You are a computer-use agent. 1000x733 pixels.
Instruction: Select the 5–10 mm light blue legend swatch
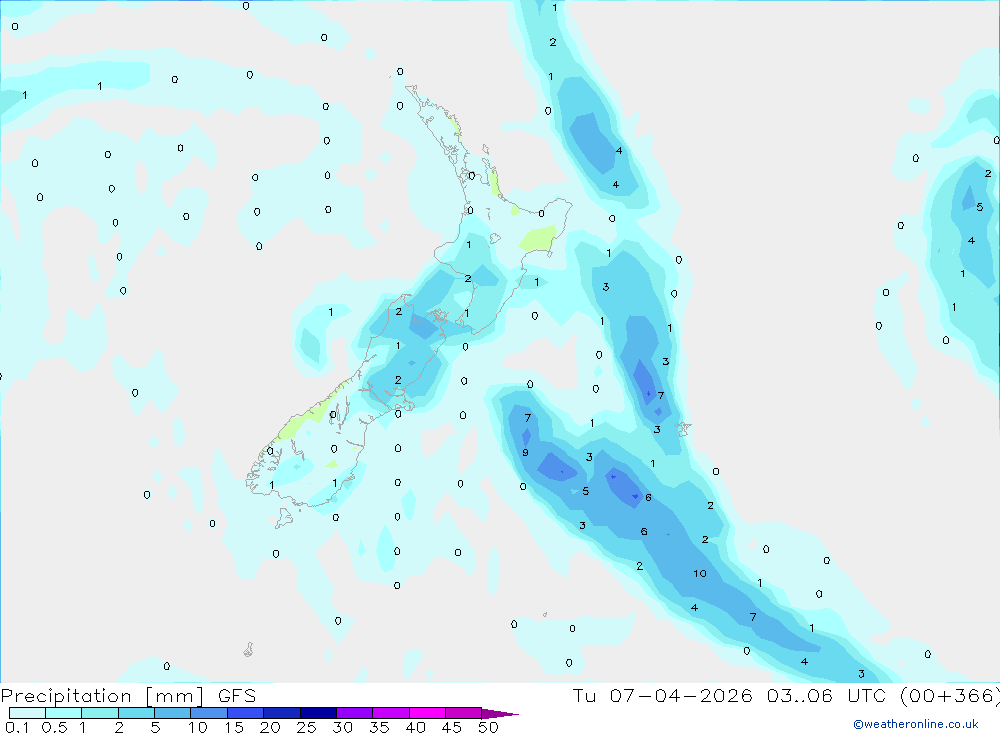[173, 713]
